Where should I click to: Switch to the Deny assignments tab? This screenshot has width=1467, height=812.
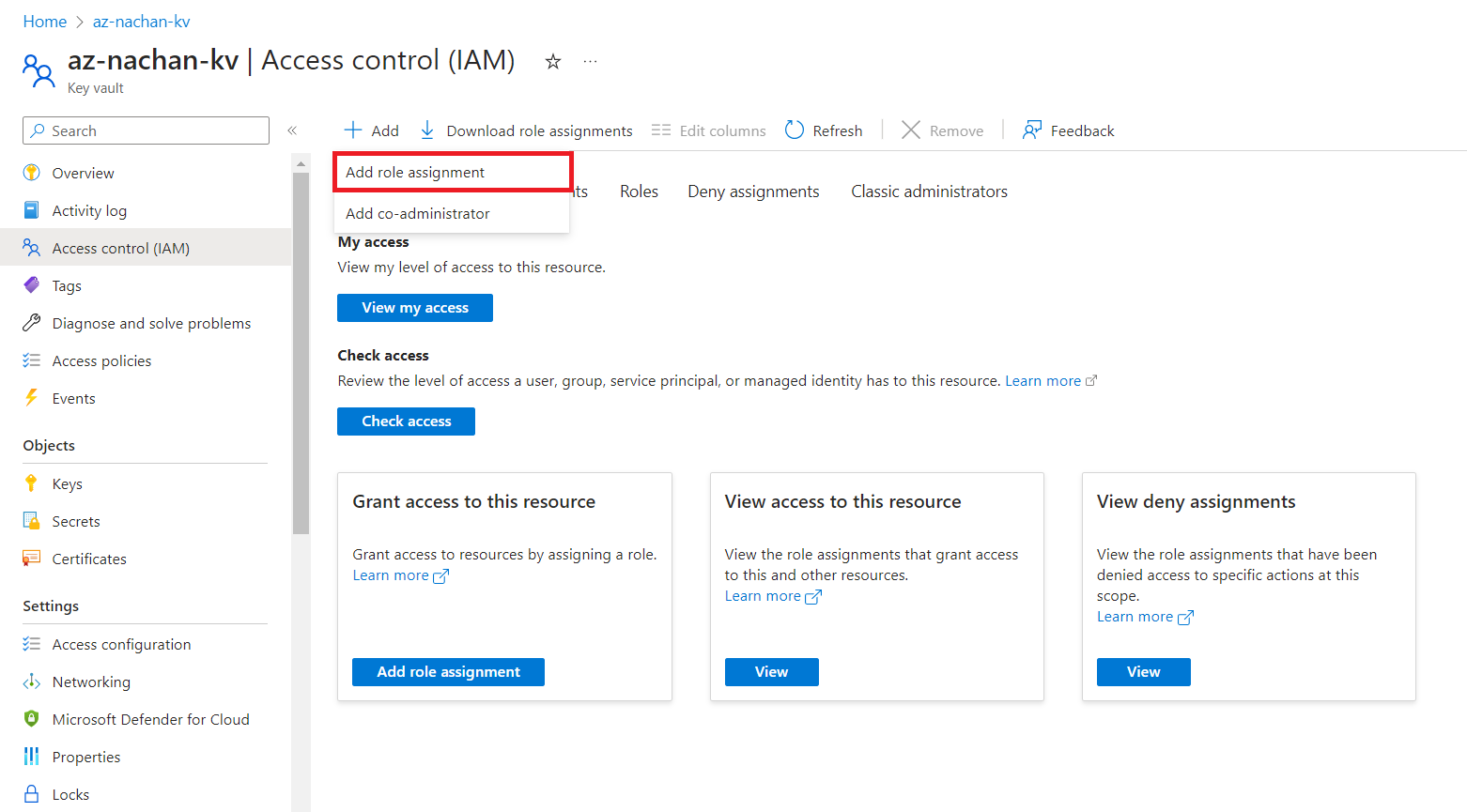click(x=753, y=192)
